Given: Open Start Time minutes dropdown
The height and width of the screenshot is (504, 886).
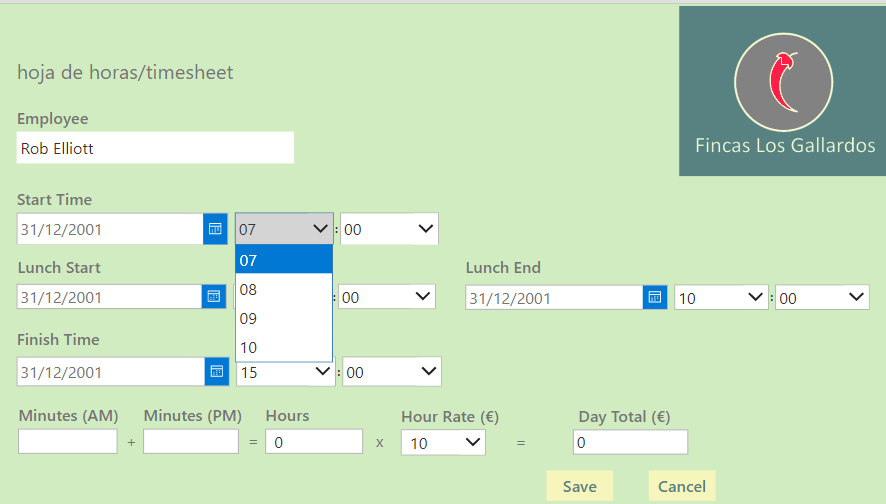Looking at the screenshot, I should tap(389, 229).
